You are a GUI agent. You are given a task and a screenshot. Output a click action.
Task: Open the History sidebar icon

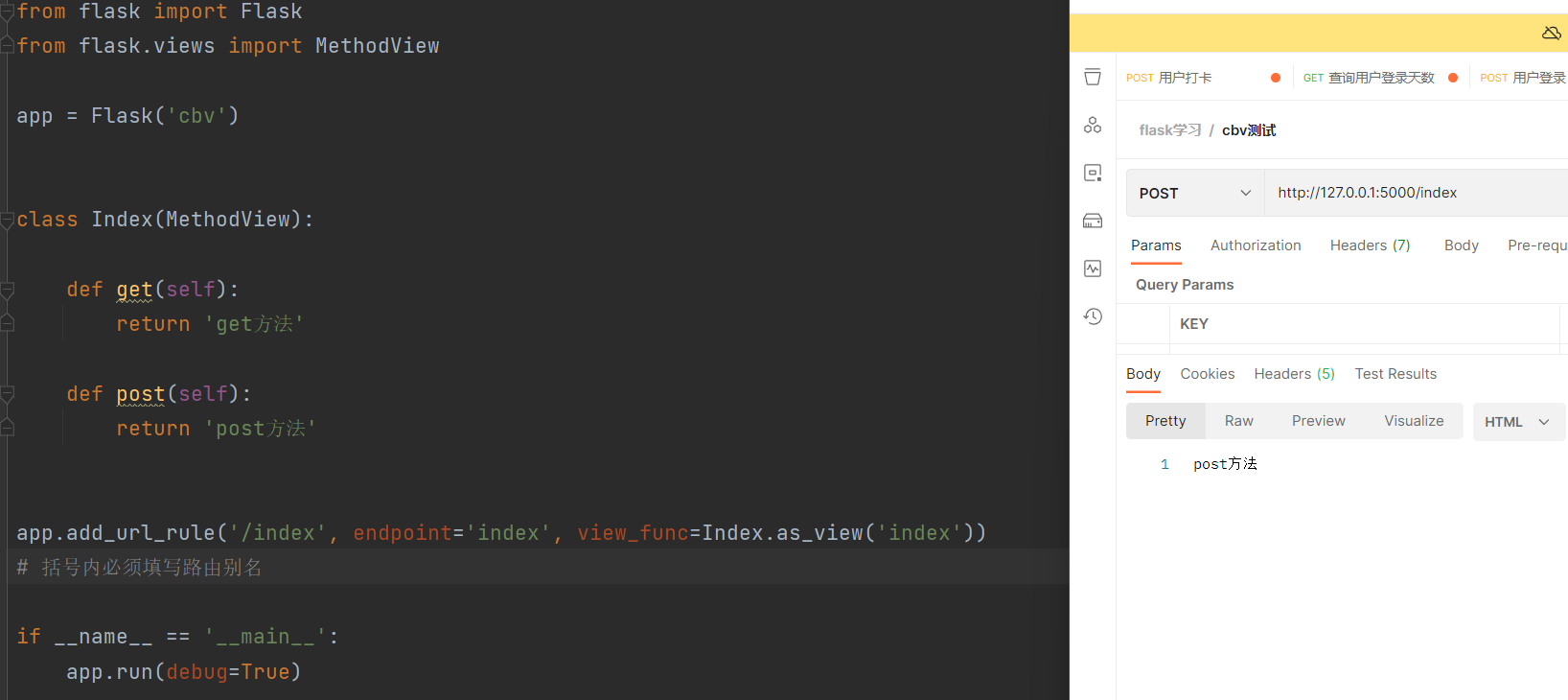tap(1093, 316)
